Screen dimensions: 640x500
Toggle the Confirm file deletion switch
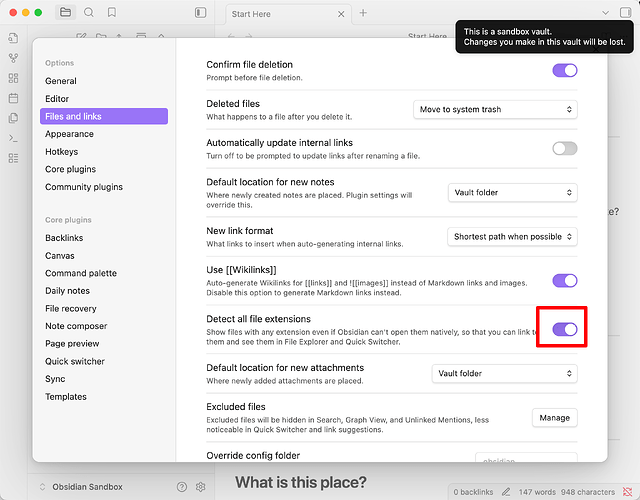click(x=565, y=70)
